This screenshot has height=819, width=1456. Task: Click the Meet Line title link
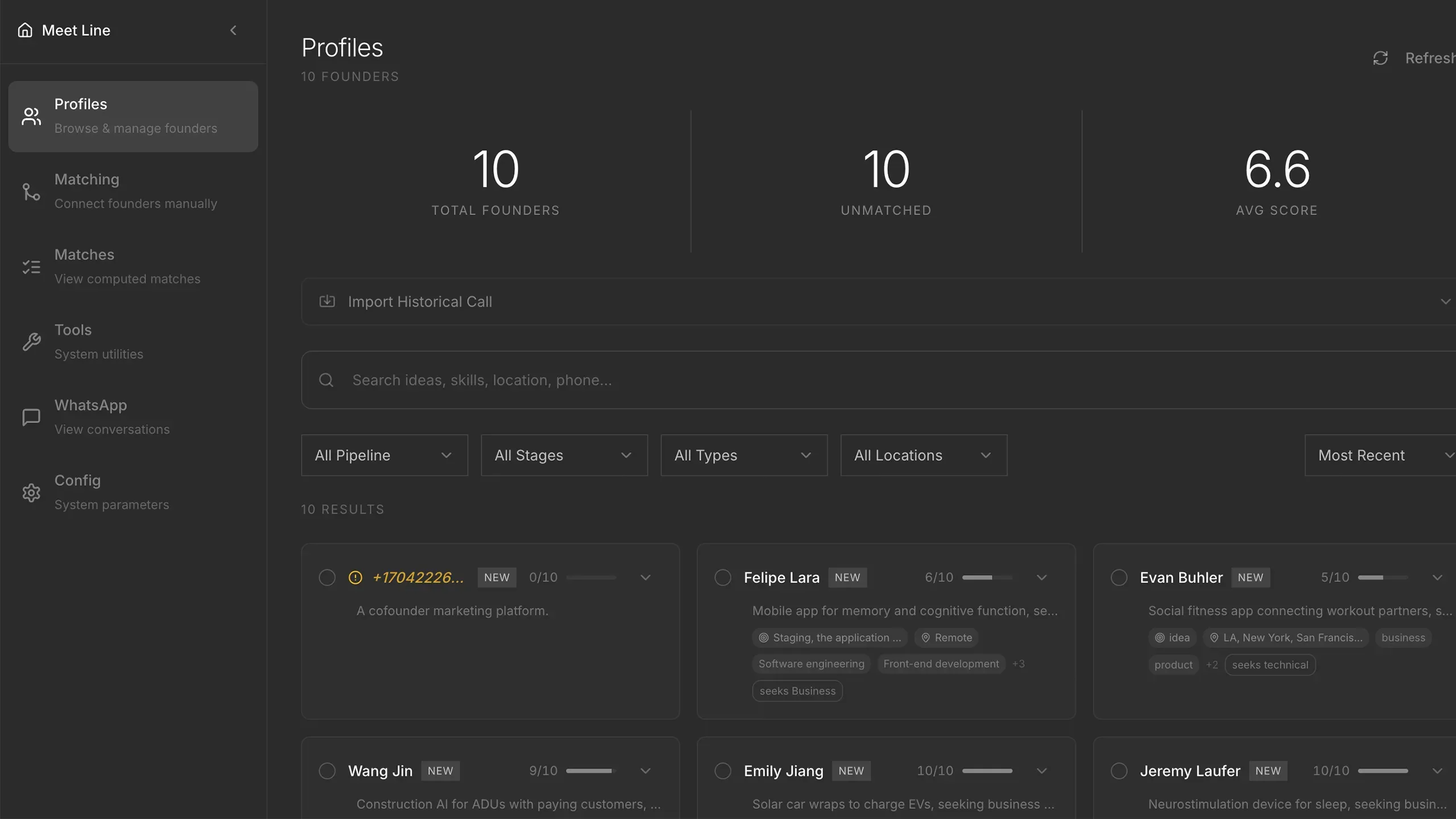coord(76,30)
